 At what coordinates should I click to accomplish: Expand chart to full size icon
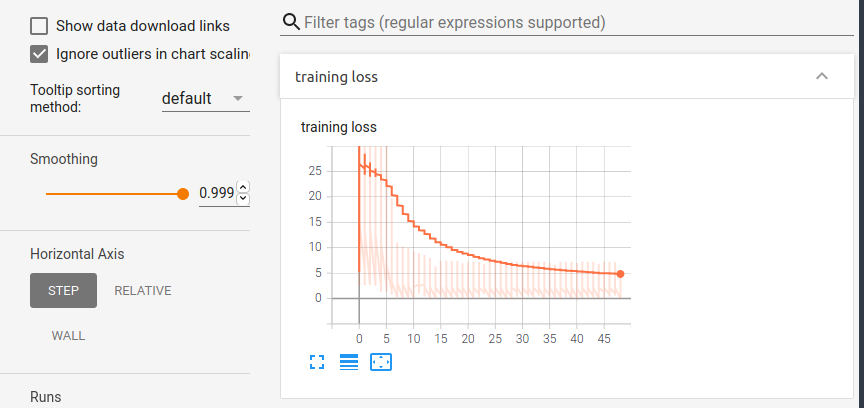click(318, 362)
